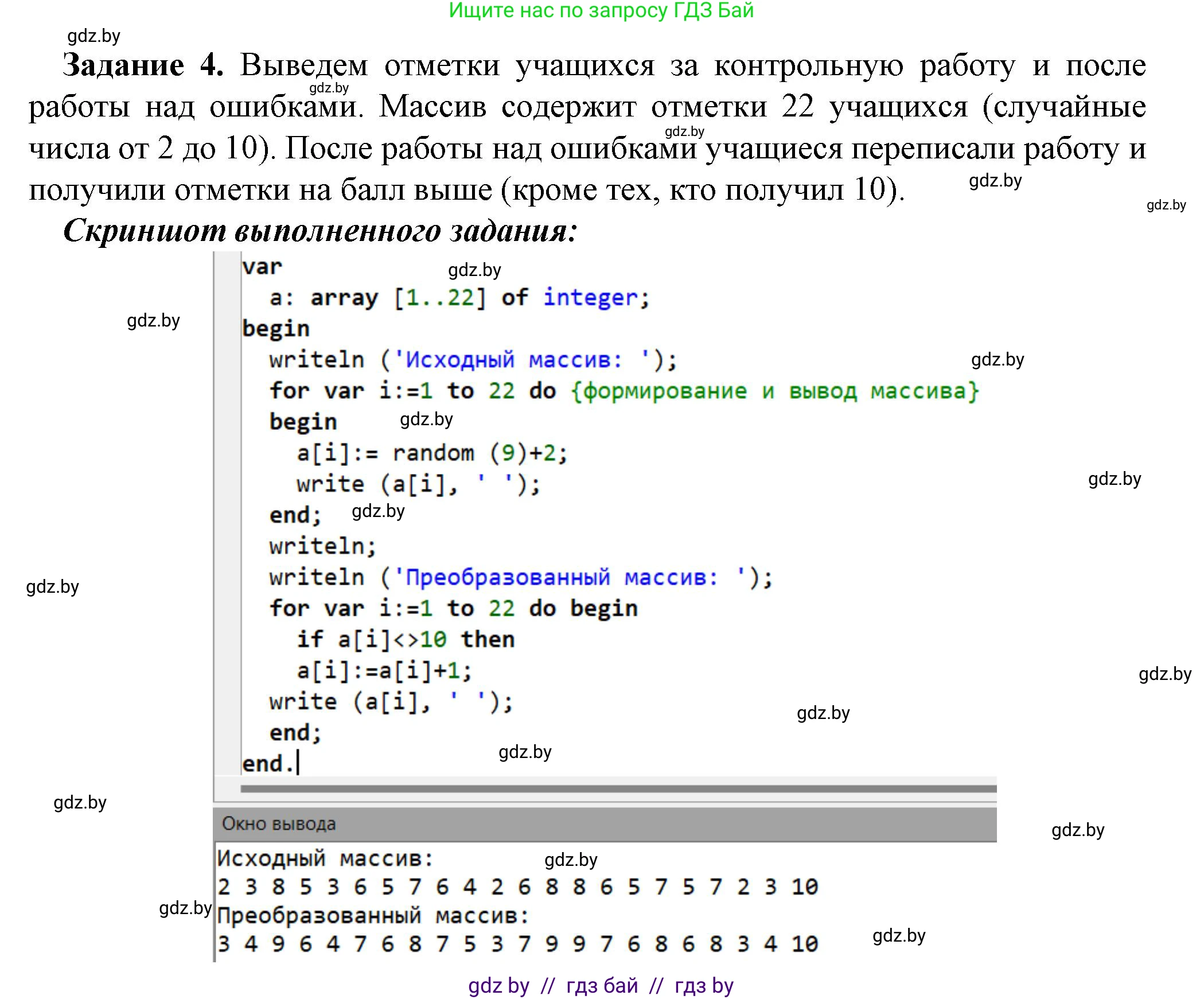This screenshot has width=1204, height=999.
Task: Click the output row starting with '3 4 9 6'
Action: (517, 944)
